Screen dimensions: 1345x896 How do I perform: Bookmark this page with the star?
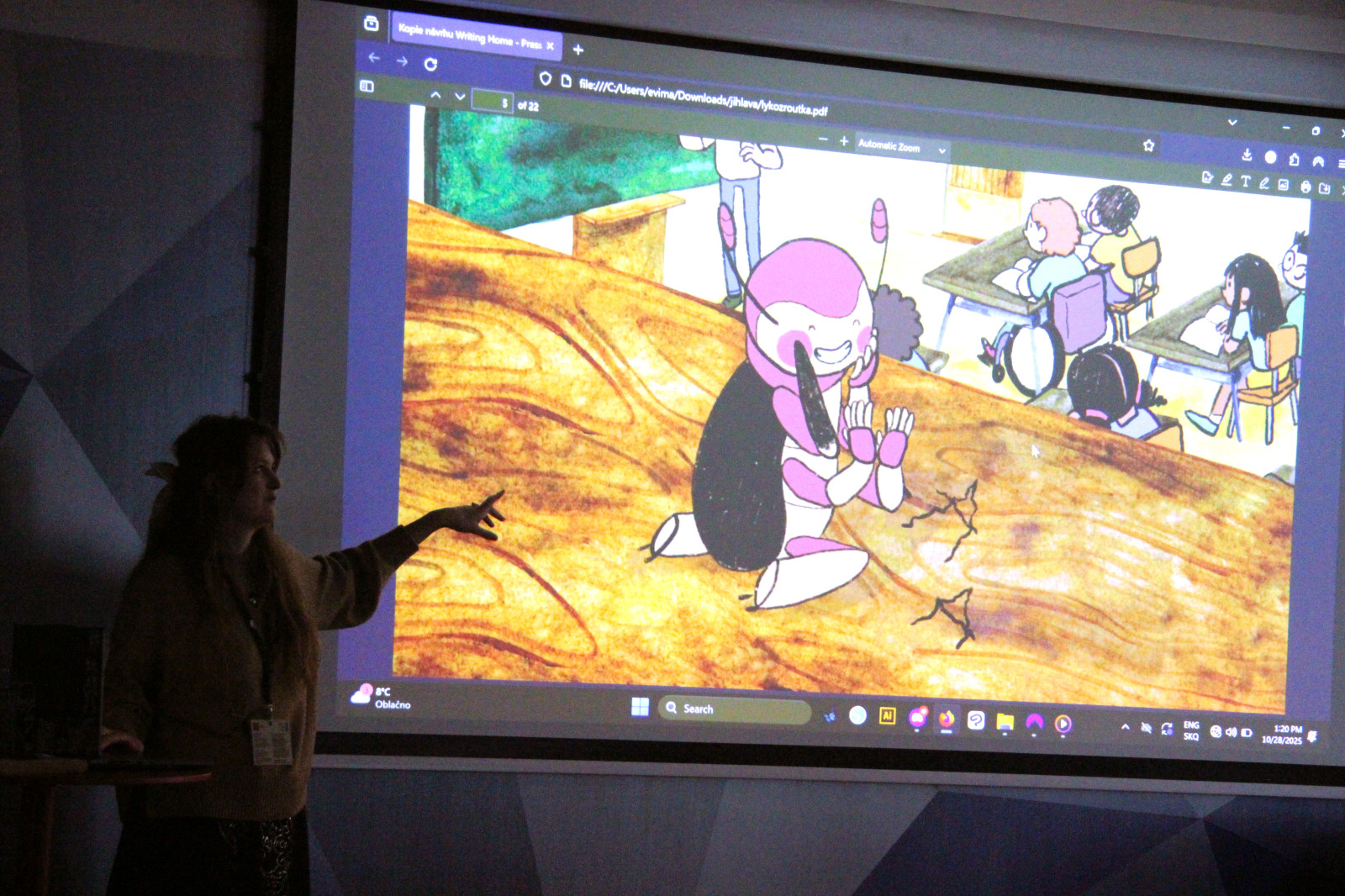(x=1149, y=145)
